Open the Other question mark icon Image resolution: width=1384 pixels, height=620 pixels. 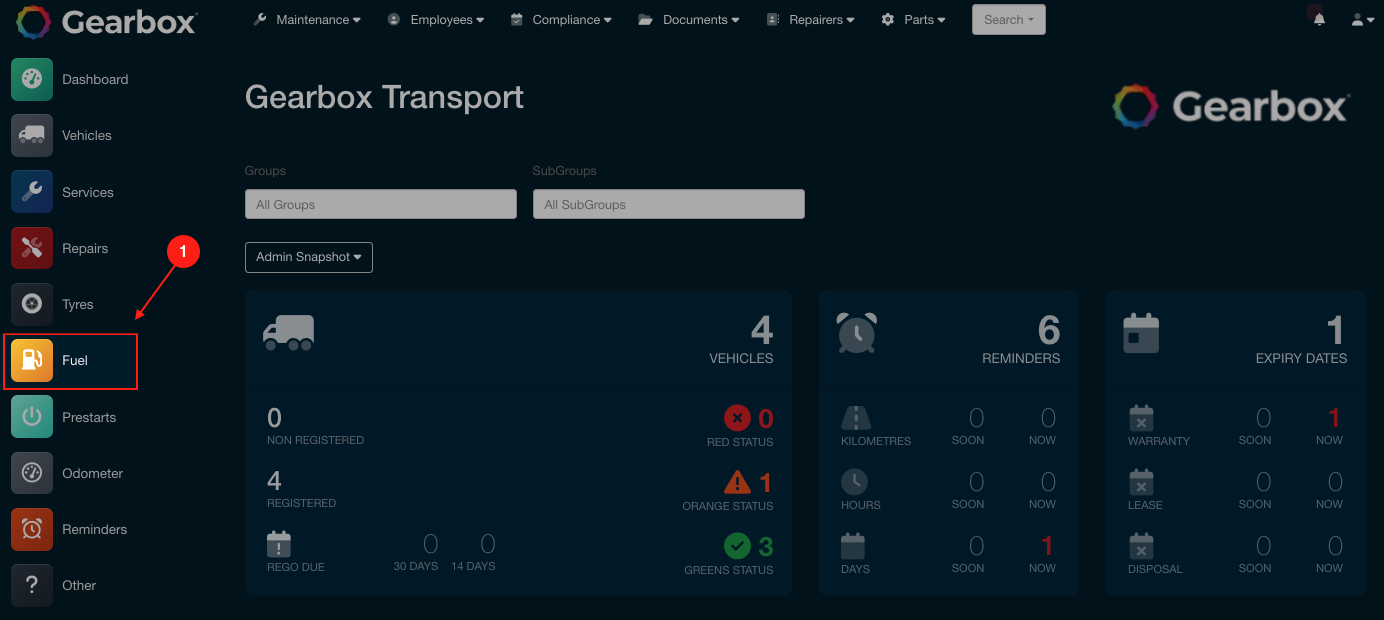click(x=31, y=585)
